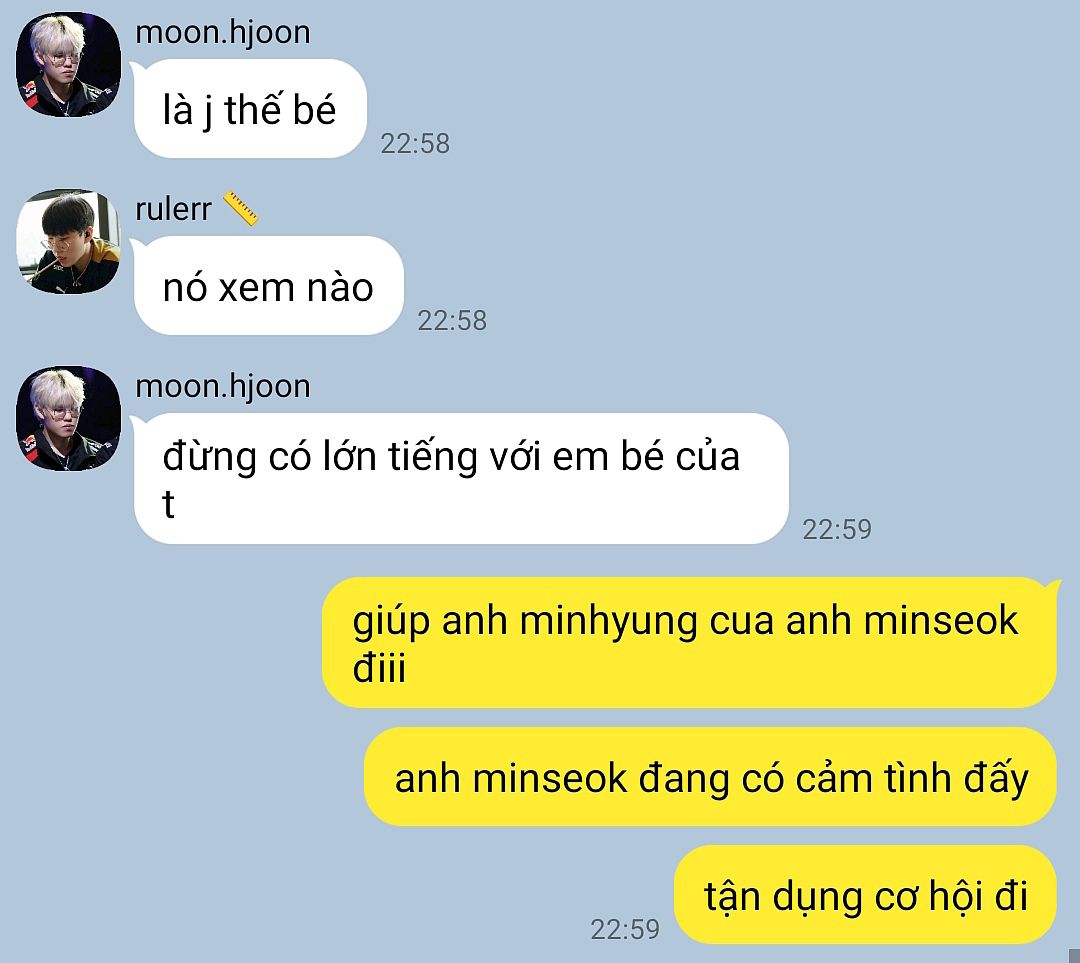Screen dimensions: 1080x963
Task: Tap the topmost moon.hjoon sender name
Action: [x=222, y=32]
